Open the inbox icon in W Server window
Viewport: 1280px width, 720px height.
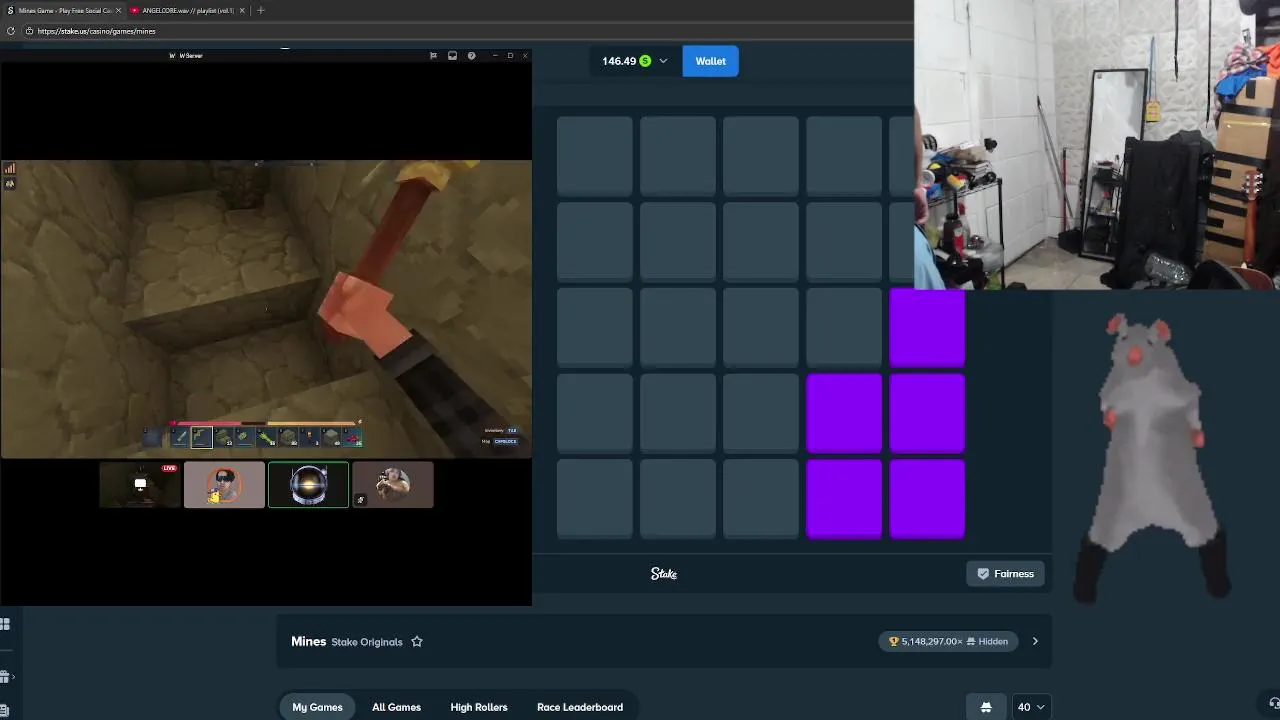(x=452, y=56)
